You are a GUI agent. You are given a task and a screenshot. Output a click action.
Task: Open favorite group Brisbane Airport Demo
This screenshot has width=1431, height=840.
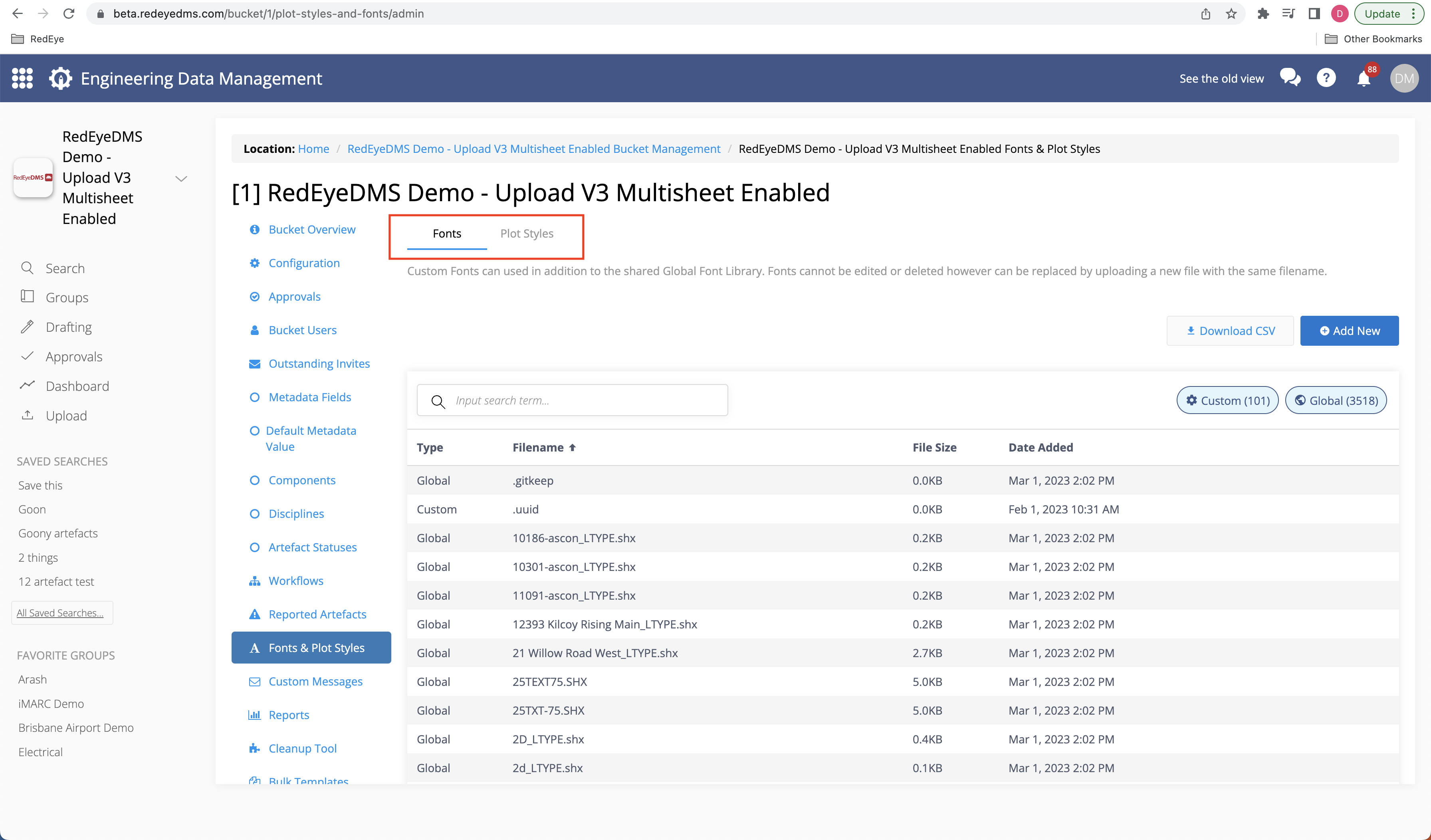click(76, 727)
